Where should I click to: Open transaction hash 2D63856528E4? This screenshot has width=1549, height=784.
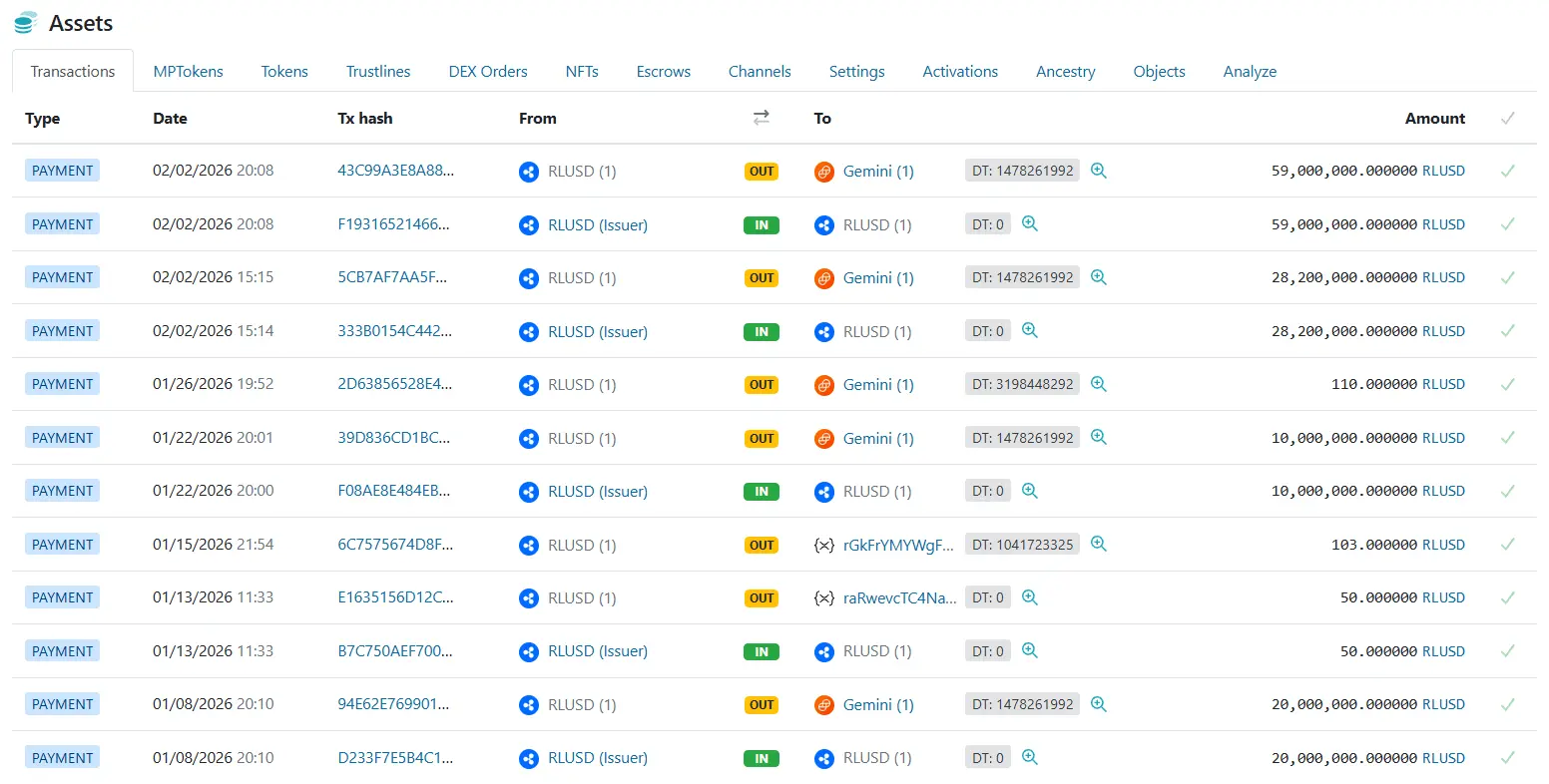pyautogui.click(x=395, y=384)
